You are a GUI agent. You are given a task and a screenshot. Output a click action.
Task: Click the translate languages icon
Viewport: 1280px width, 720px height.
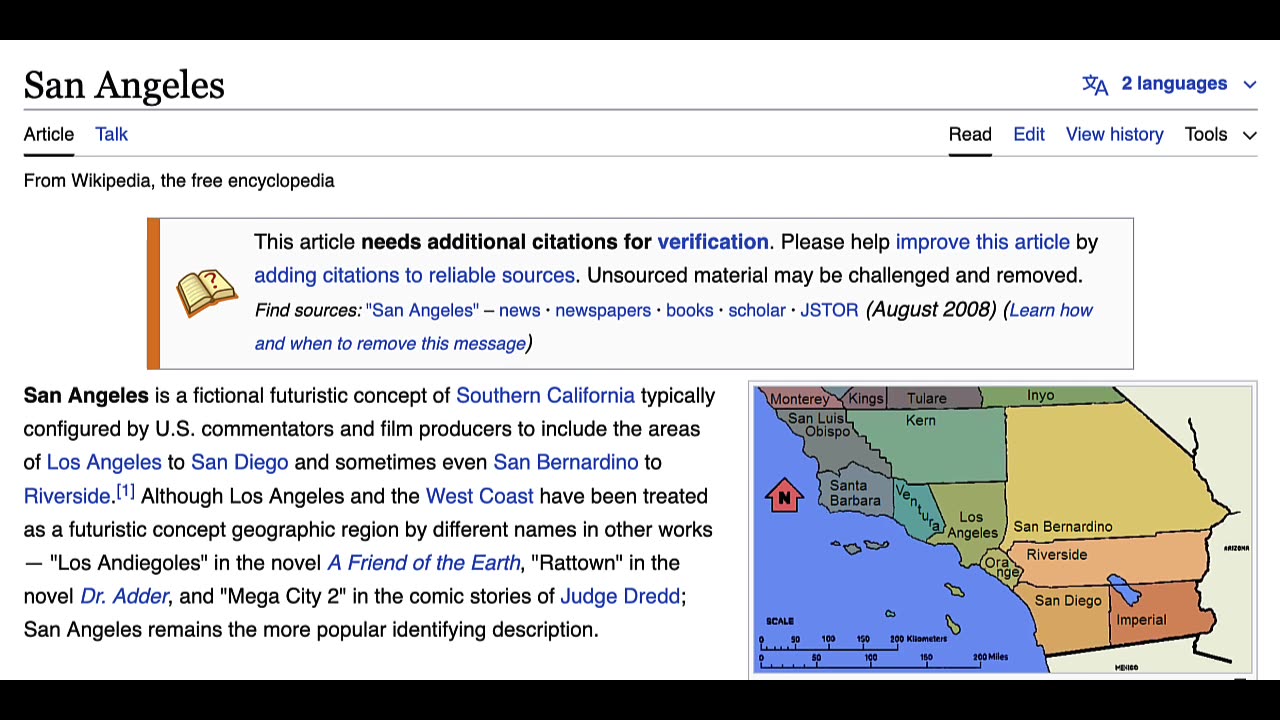1095,85
